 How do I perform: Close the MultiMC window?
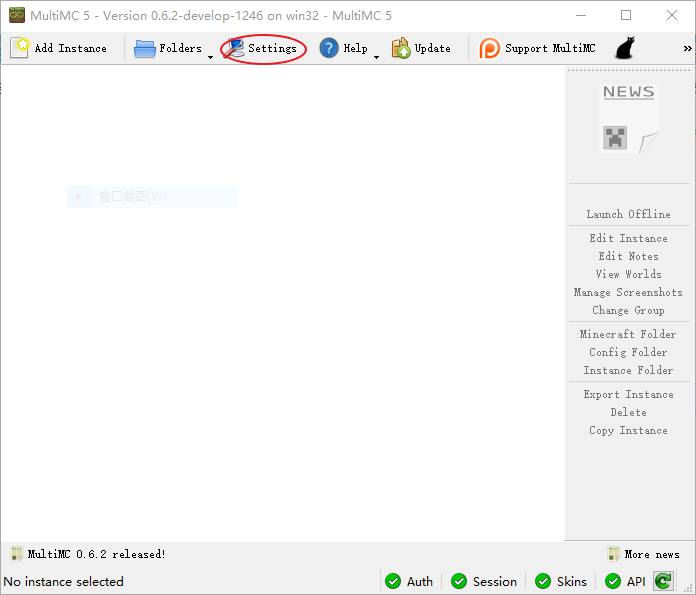(672, 15)
